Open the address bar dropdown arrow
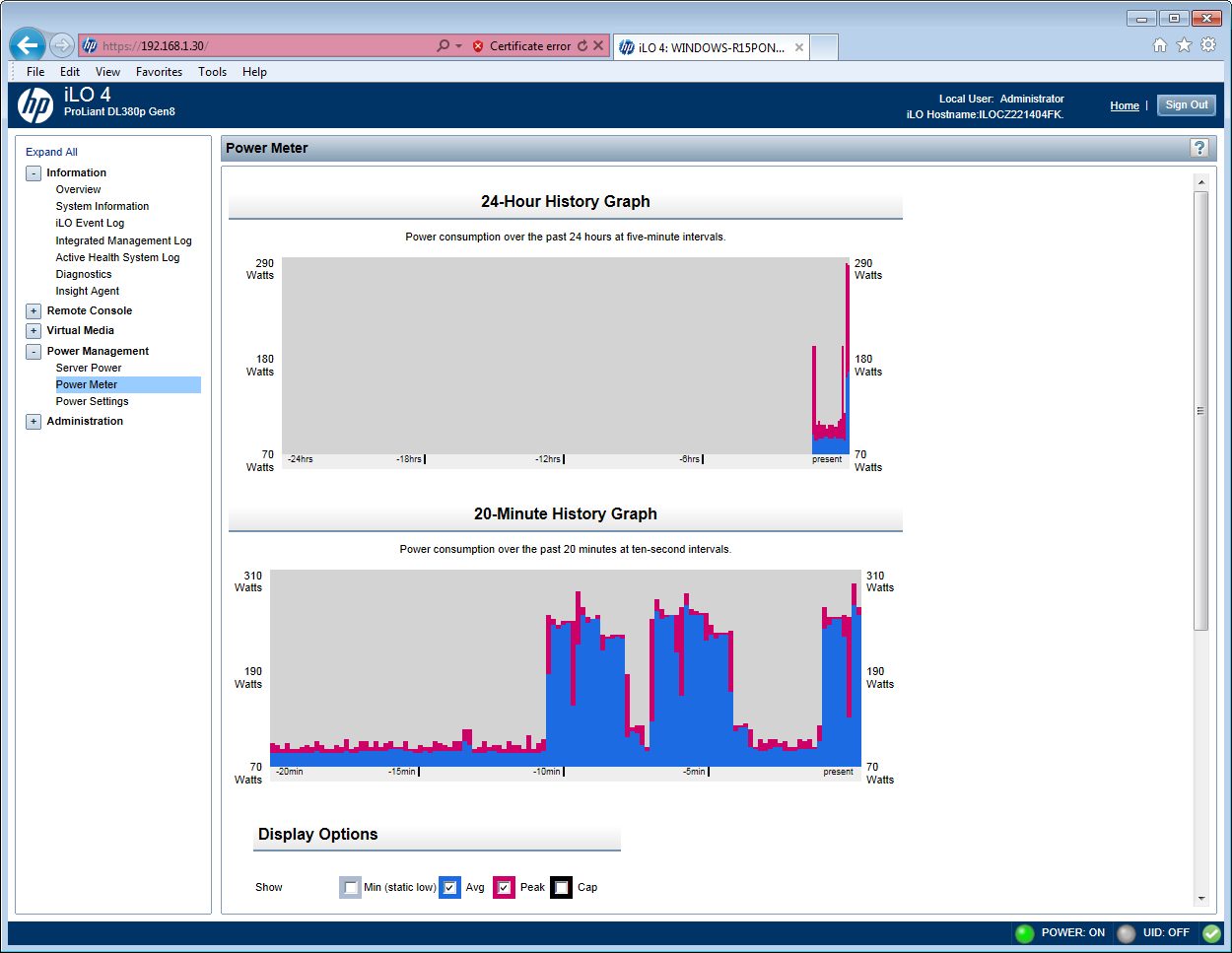This screenshot has width=1232, height=953. pyautogui.click(x=459, y=46)
